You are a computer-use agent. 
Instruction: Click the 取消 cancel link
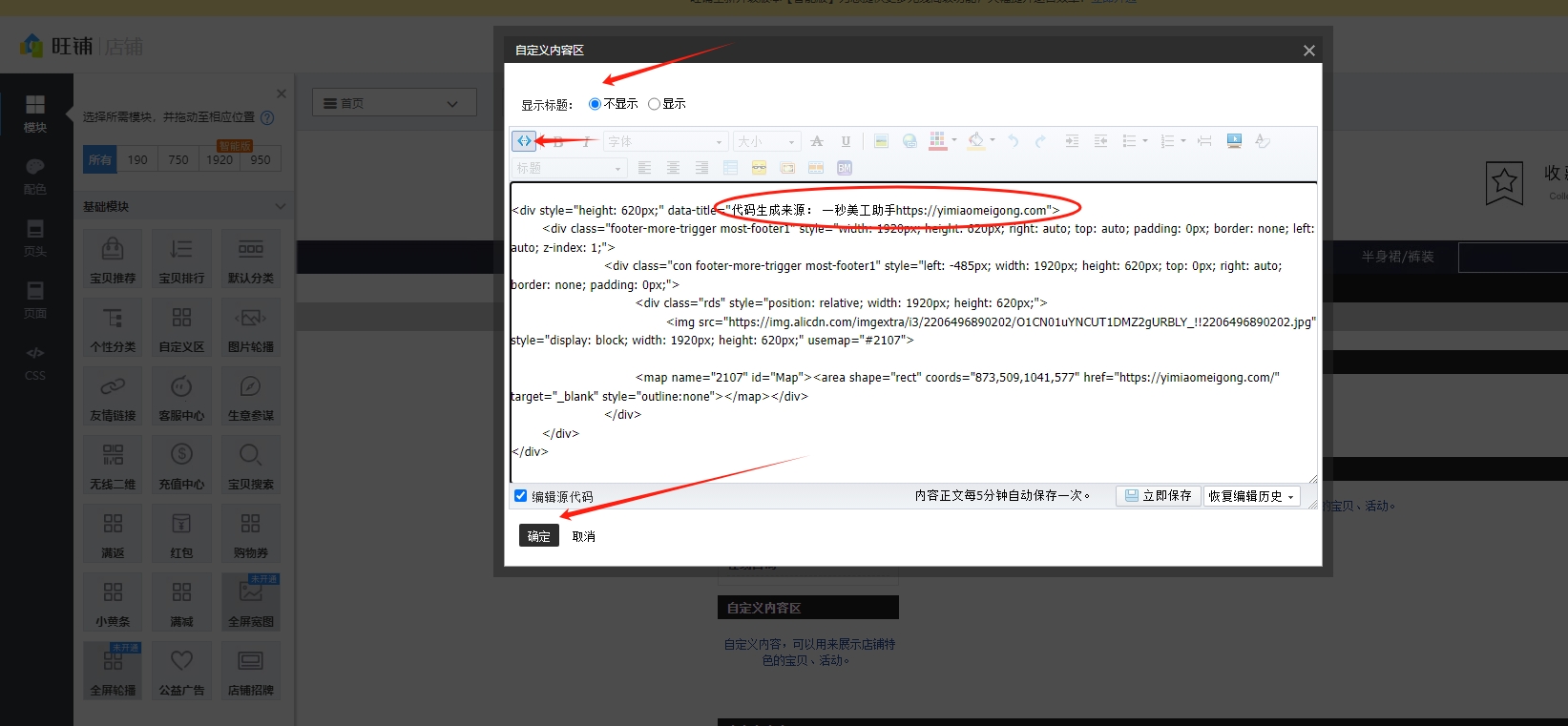tap(583, 536)
